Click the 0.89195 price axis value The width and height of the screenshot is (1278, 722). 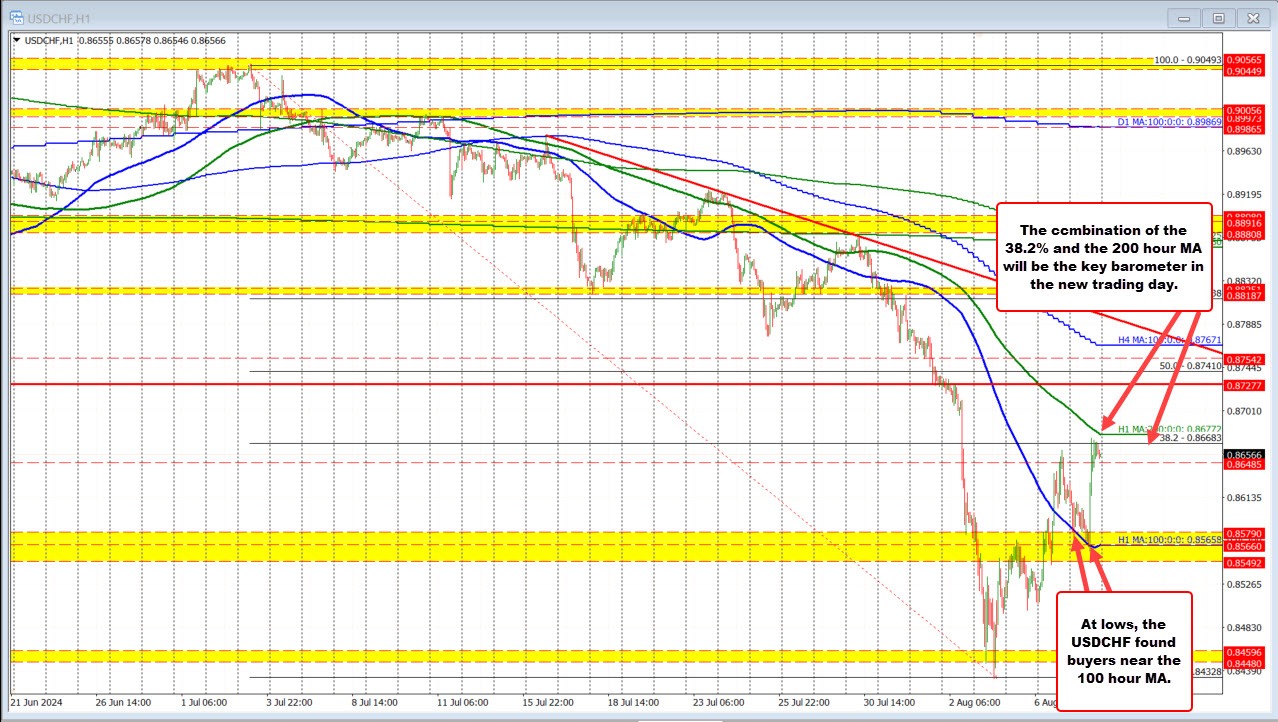[1246, 195]
